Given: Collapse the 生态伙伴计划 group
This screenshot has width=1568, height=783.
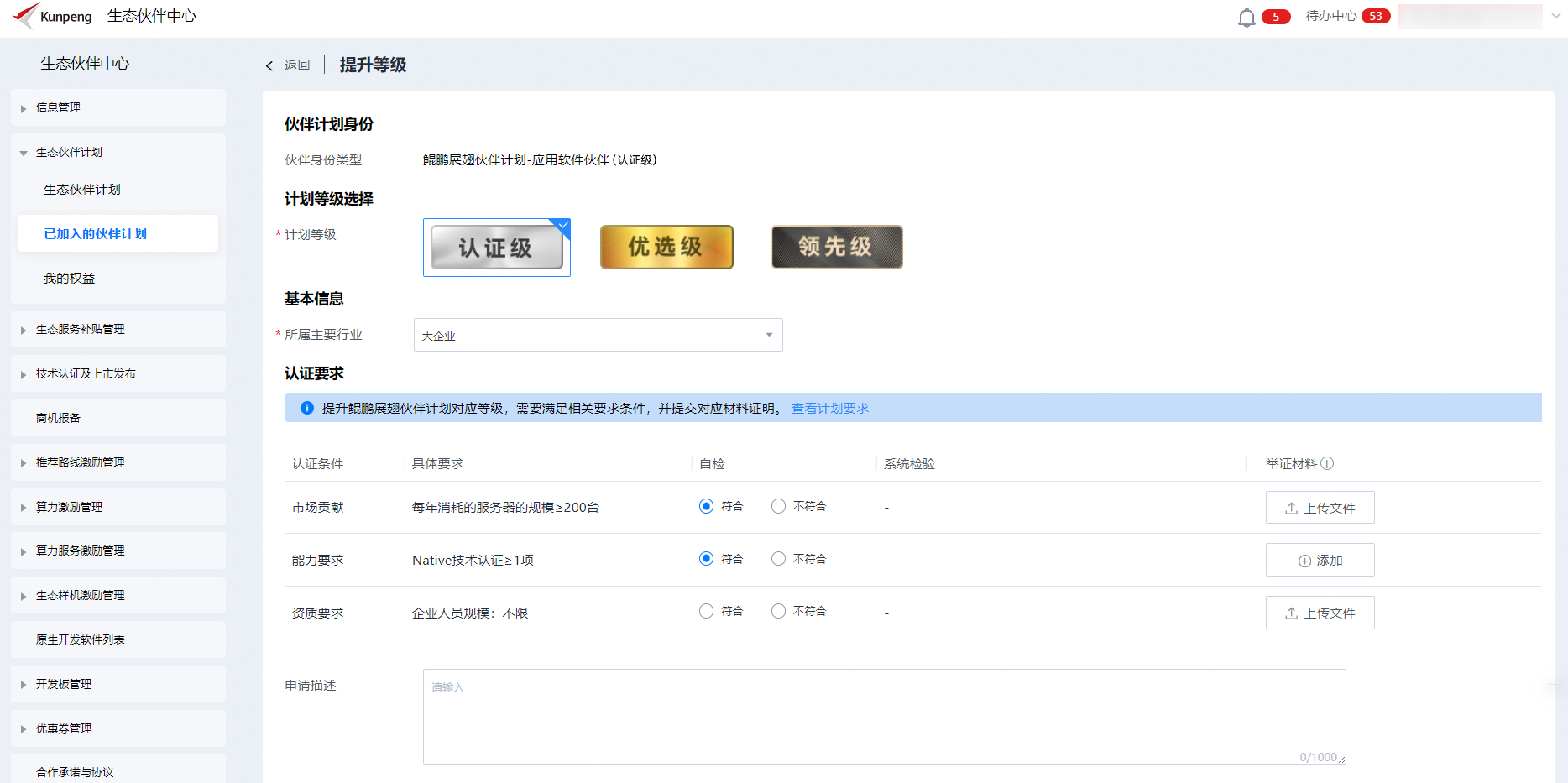Looking at the screenshot, I should pos(118,152).
